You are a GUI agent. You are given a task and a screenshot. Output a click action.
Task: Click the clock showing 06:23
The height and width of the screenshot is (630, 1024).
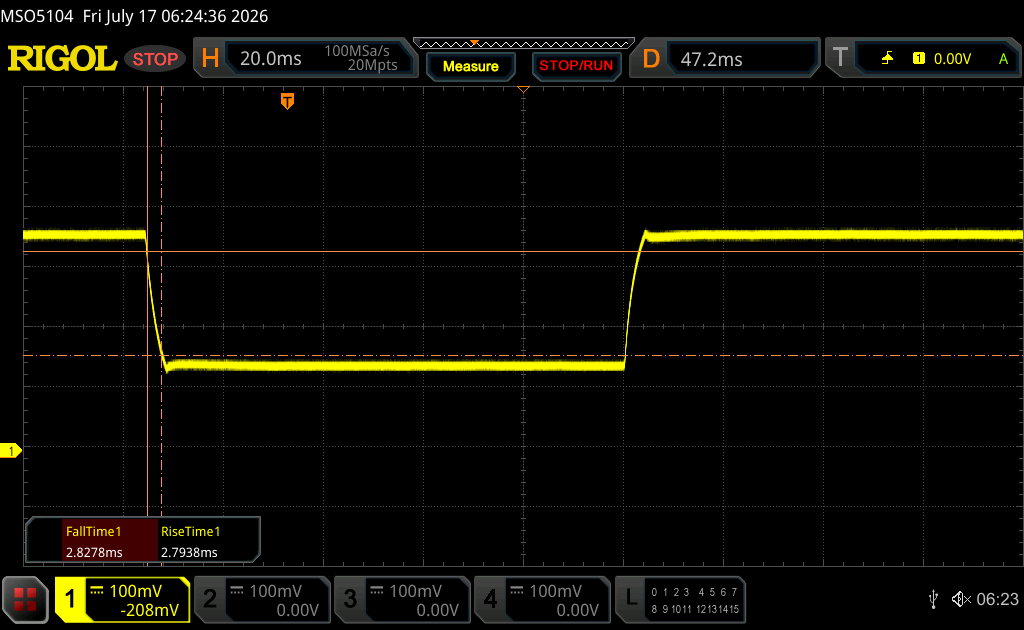(x=997, y=599)
